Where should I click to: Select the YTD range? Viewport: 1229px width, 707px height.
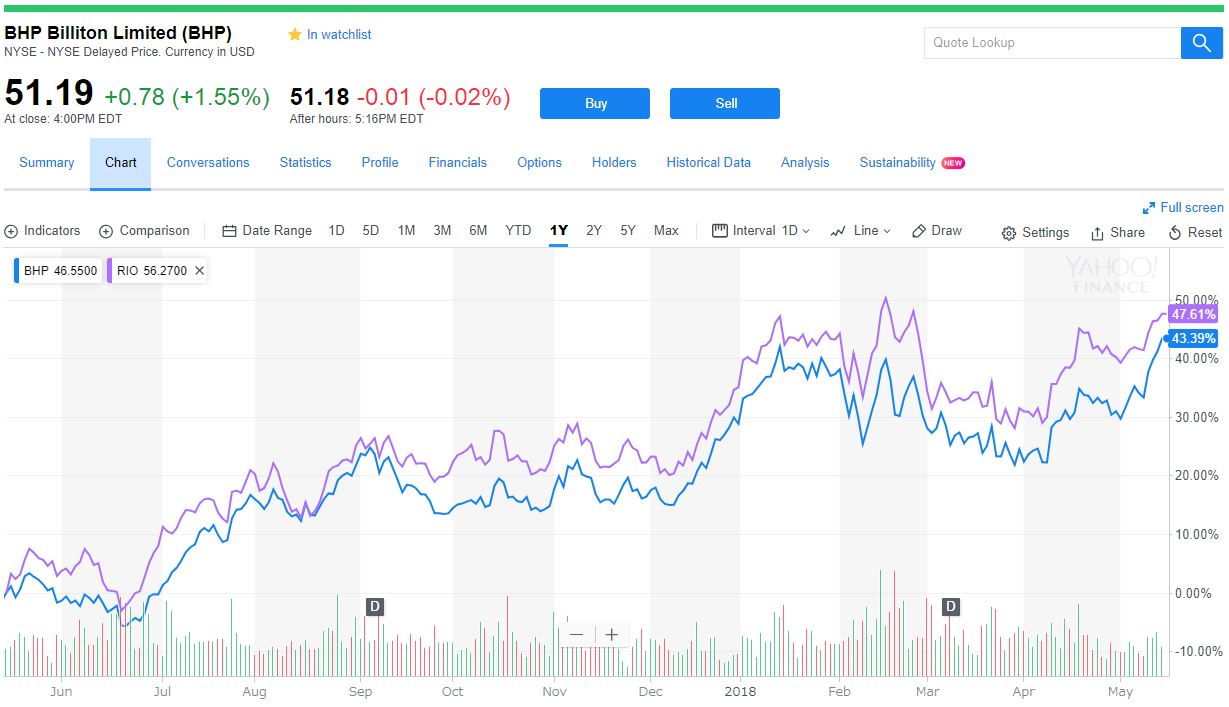coord(518,231)
